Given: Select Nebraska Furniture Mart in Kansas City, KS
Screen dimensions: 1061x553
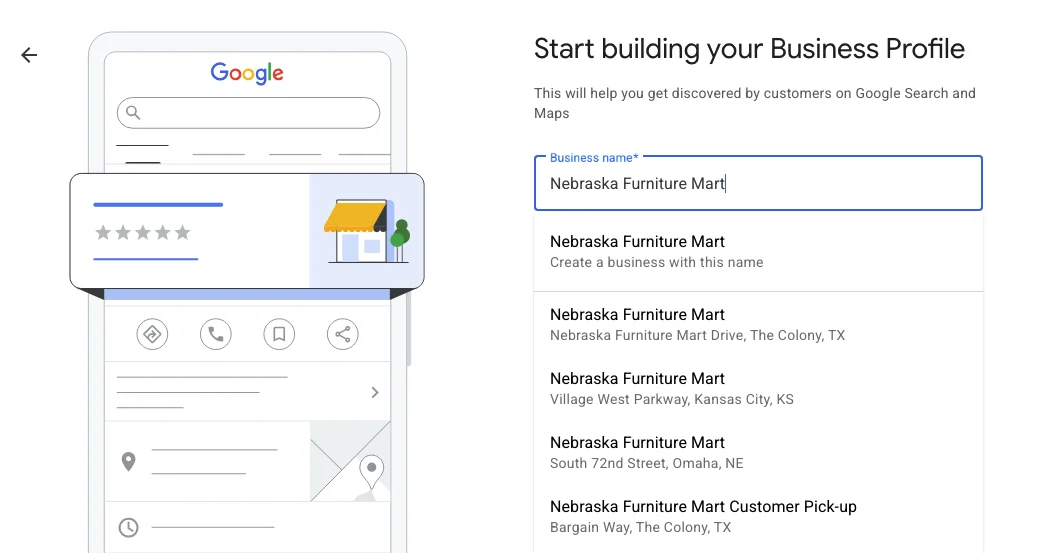Looking at the screenshot, I should [x=758, y=389].
